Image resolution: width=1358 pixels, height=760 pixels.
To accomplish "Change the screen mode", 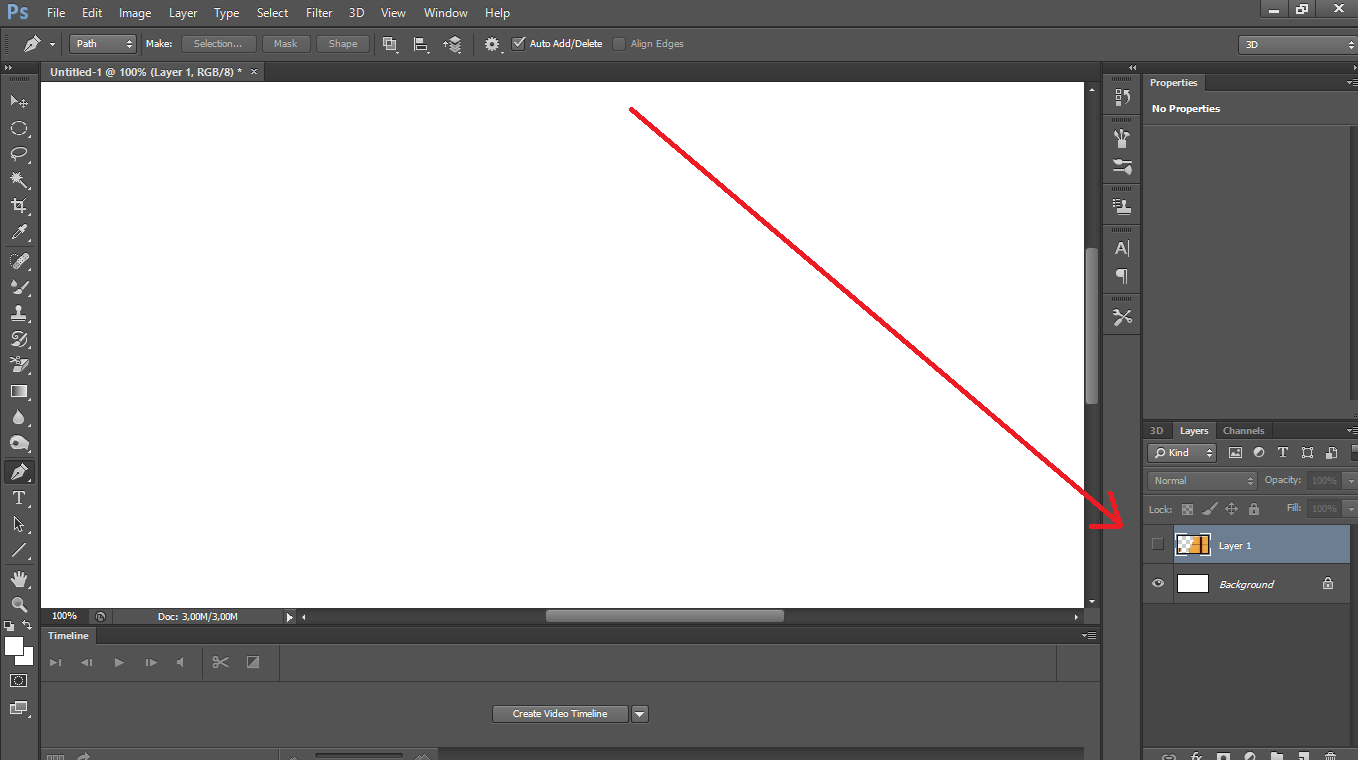I will pyautogui.click(x=19, y=708).
